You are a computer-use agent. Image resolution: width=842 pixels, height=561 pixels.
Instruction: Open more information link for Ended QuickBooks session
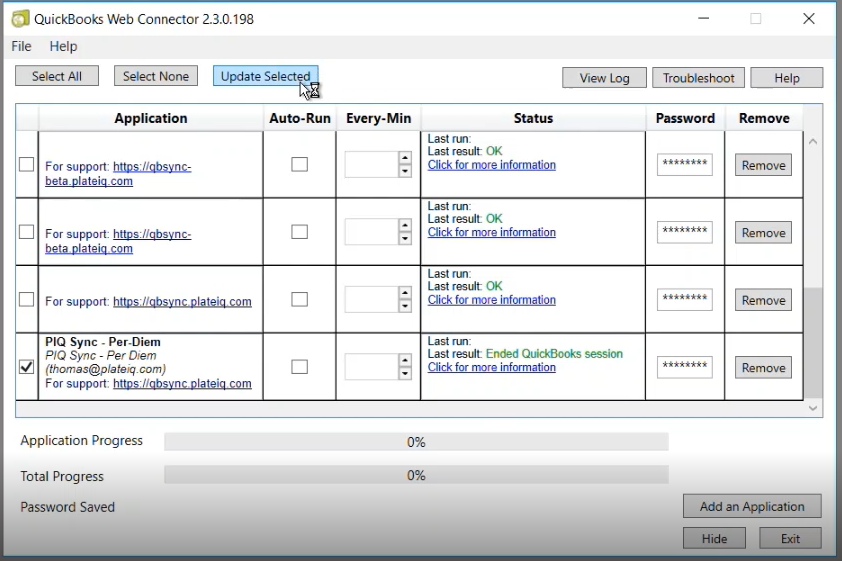491,367
